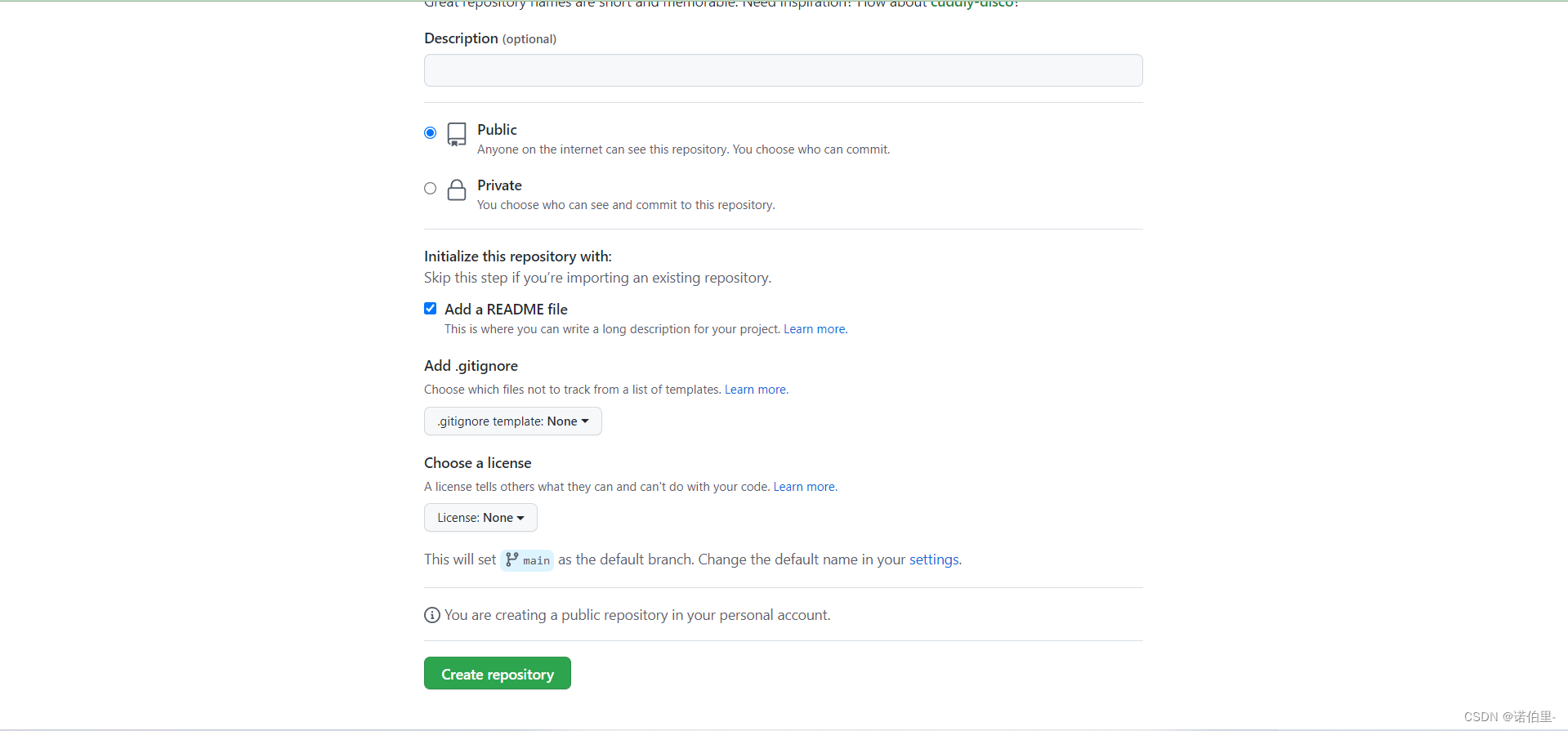Toggle the Add a README file checkbox
The image size is (1568, 731).
[431, 309]
